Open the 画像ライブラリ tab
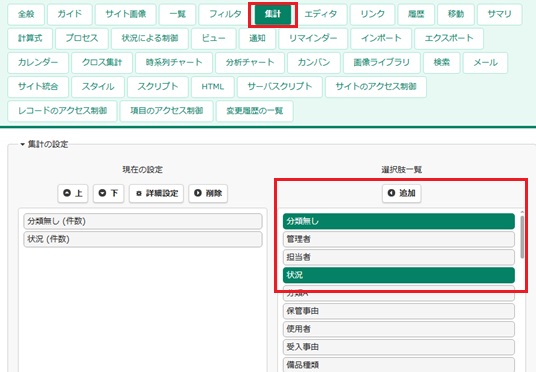 coord(381,63)
